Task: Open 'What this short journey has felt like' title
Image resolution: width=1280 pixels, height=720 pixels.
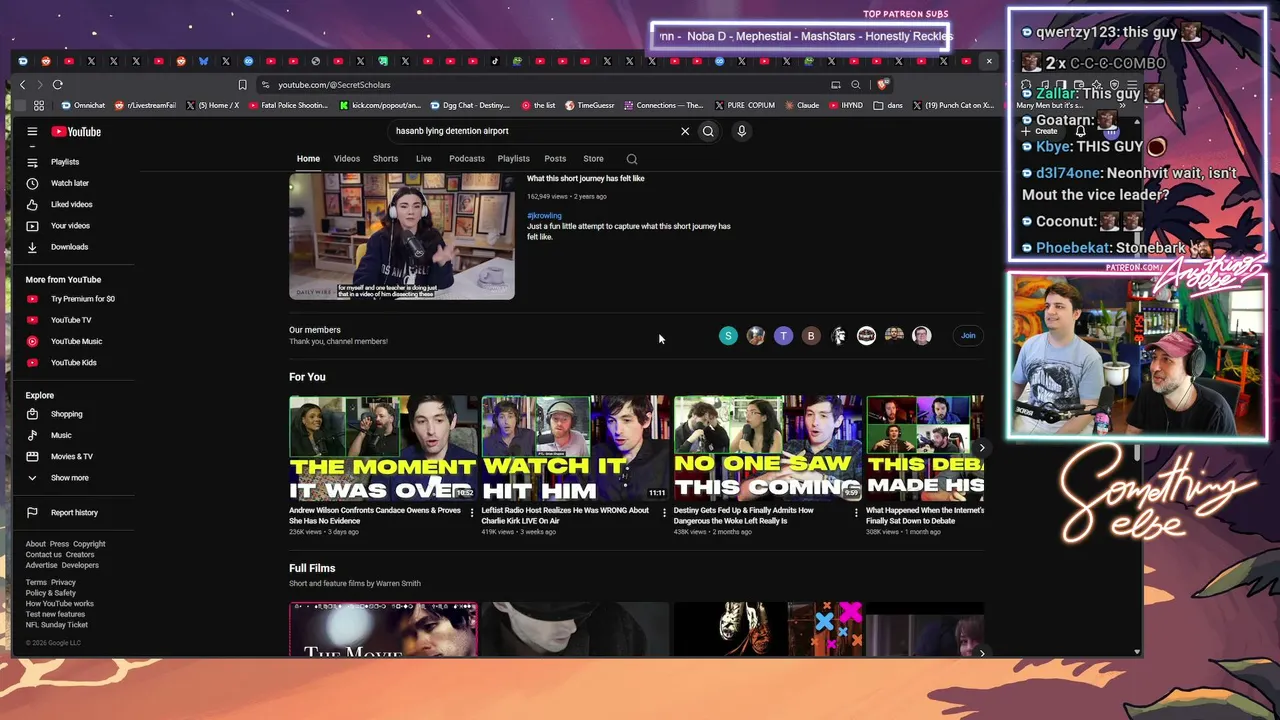Action: point(586,179)
